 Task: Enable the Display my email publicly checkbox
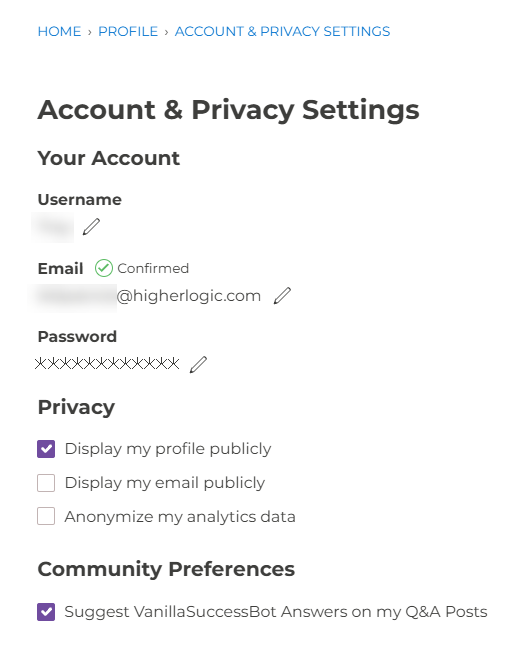(x=46, y=483)
